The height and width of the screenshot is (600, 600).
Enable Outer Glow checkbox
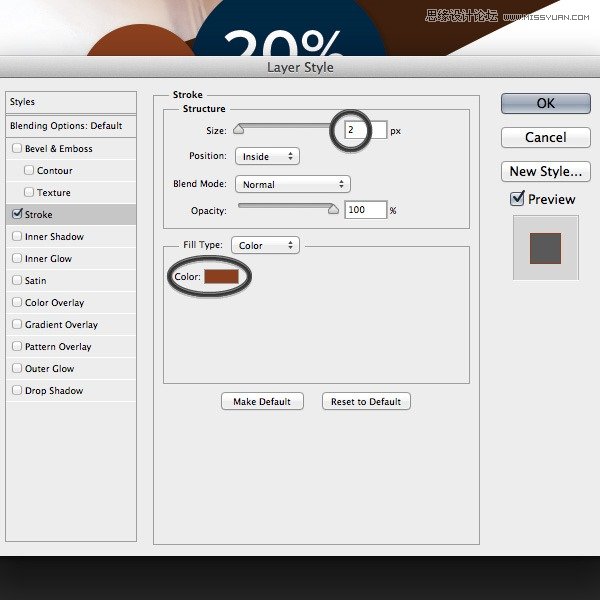click(x=17, y=368)
